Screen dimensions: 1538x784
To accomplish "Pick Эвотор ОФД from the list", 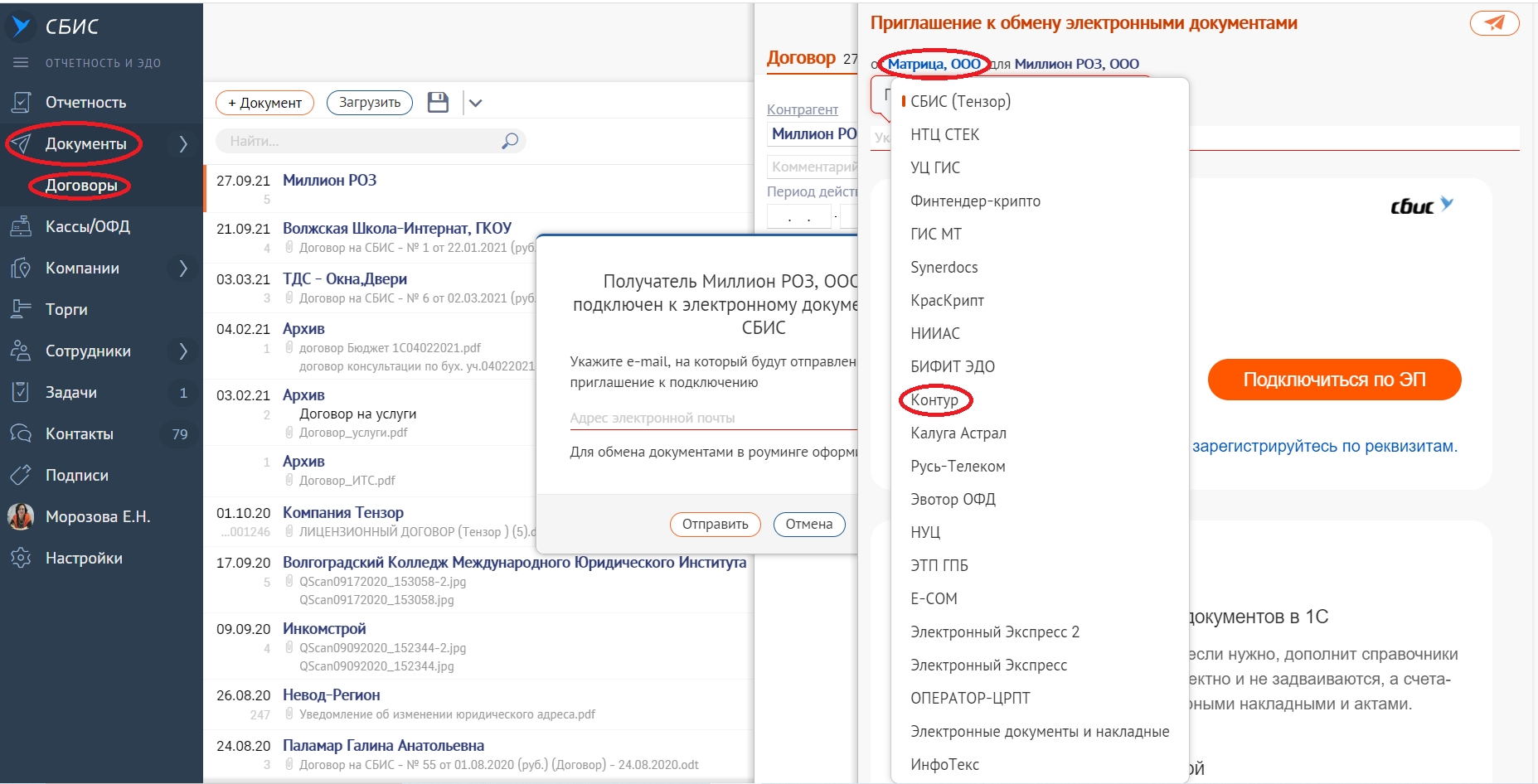I will tap(1041, 499).
